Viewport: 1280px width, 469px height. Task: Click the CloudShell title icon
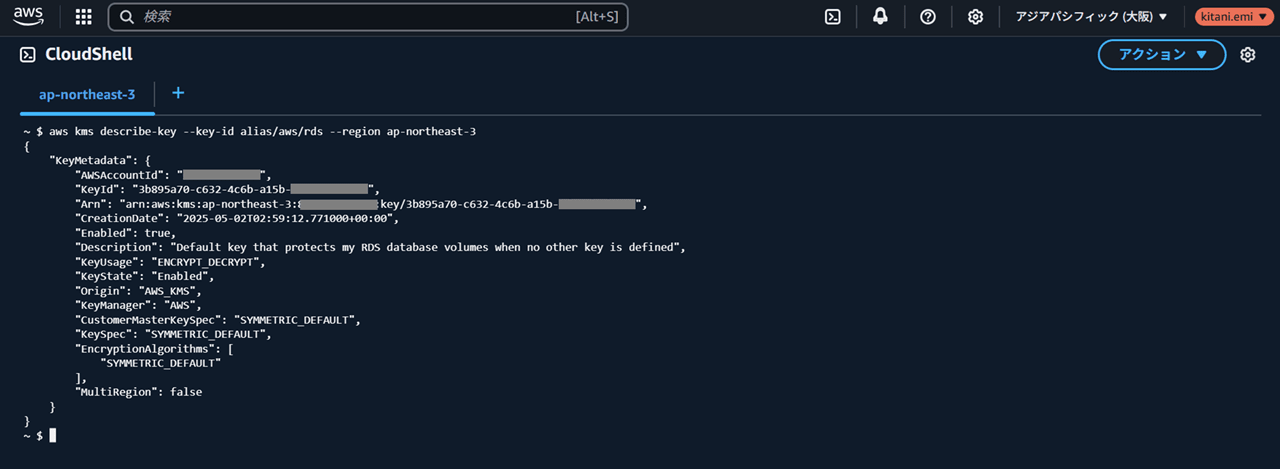pyautogui.click(x=28, y=55)
